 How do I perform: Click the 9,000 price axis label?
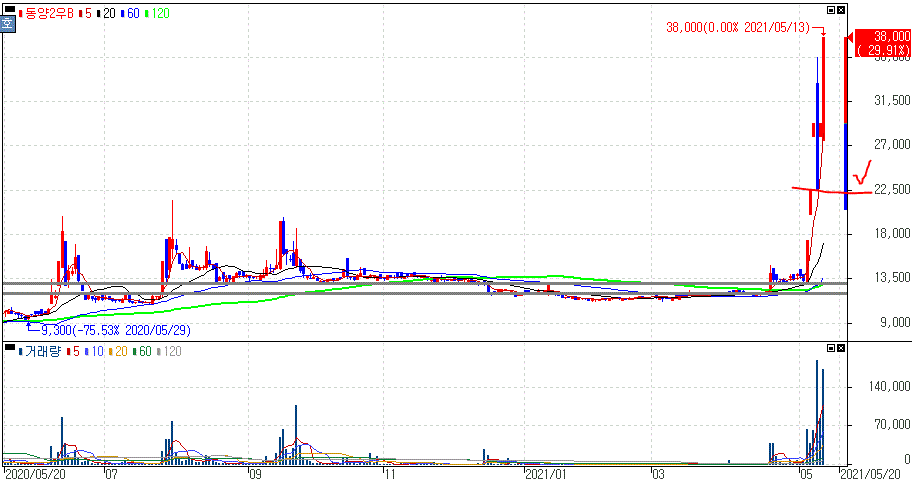click(895, 322)
